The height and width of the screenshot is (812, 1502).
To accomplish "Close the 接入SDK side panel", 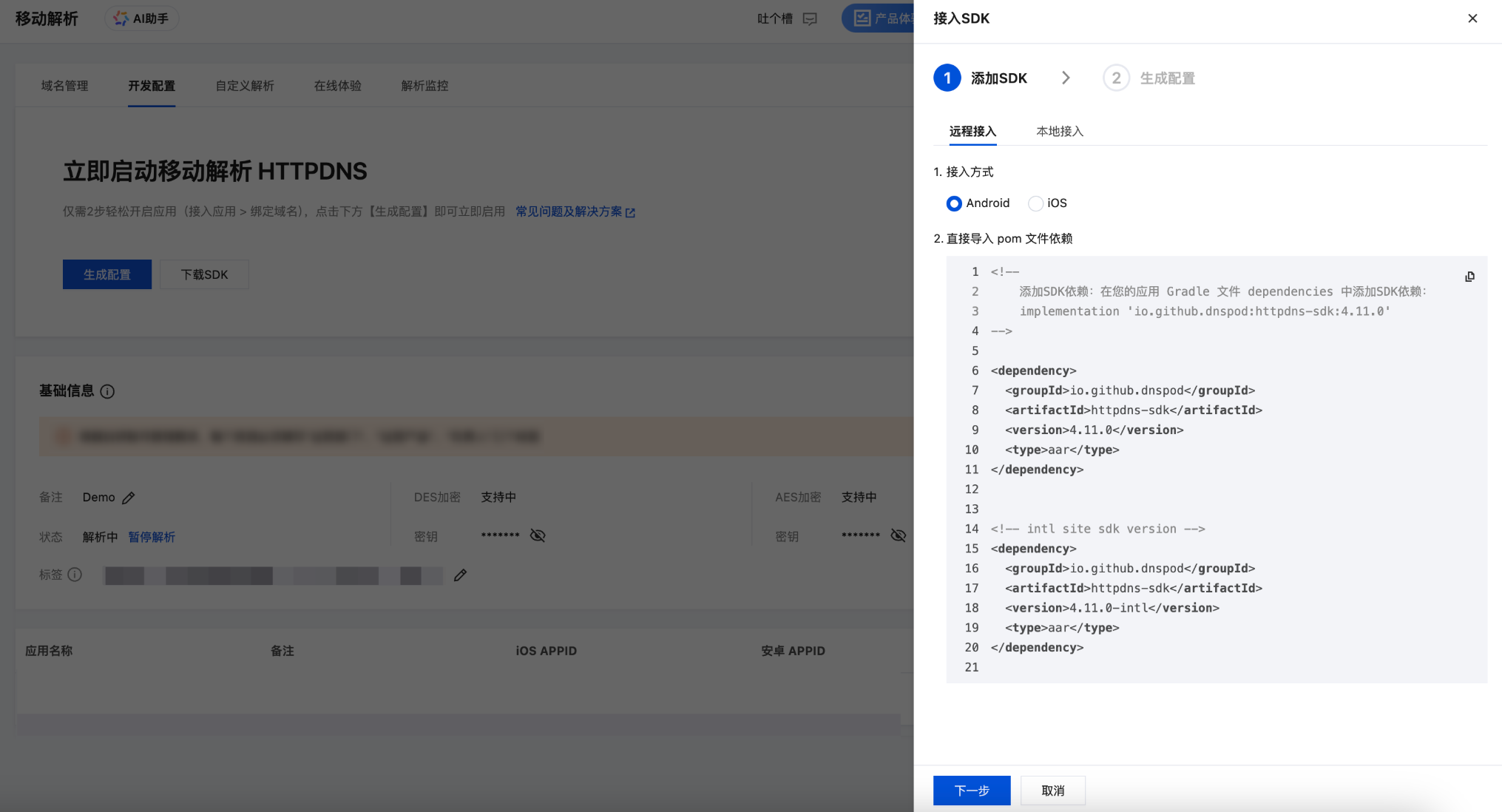I will click(x=1472, y=18).
